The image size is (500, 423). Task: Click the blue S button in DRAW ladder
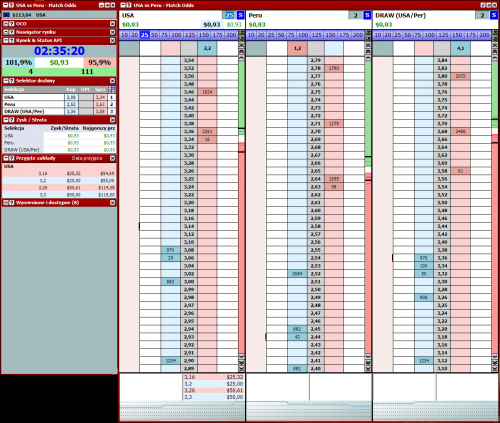(494, 15)
